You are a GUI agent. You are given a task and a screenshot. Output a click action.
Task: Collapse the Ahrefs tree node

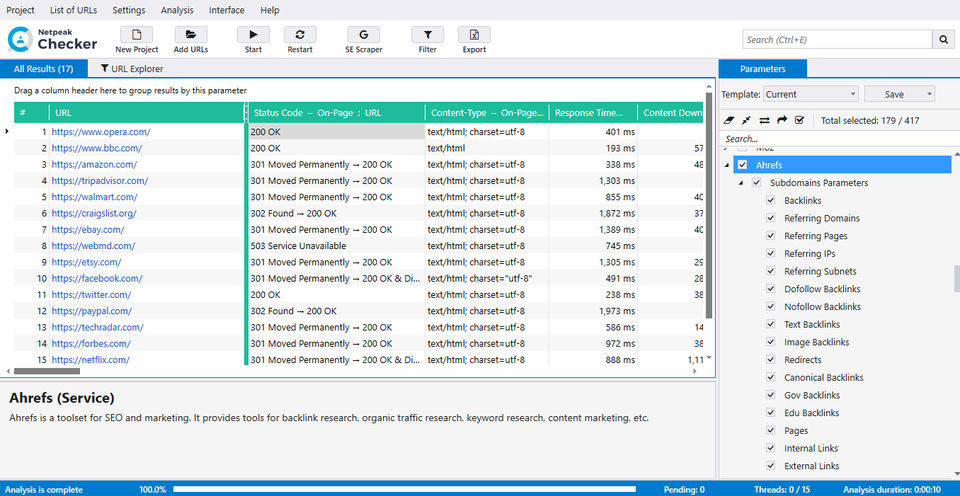(727, 165)
